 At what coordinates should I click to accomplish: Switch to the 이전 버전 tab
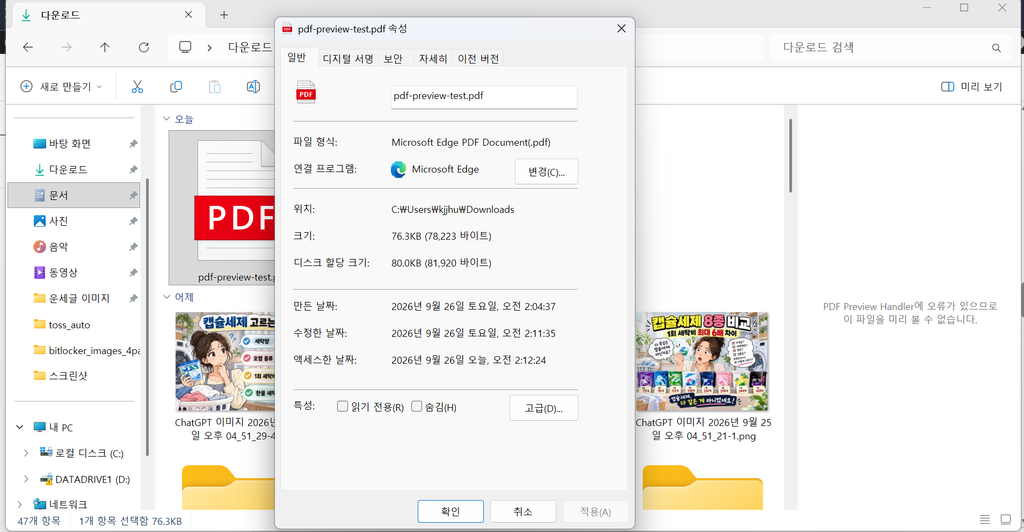[x=478, y=59]
